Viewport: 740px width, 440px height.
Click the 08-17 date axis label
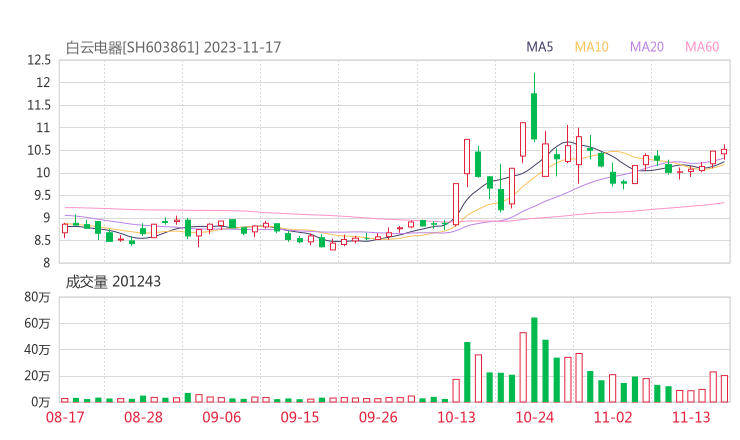65,417
